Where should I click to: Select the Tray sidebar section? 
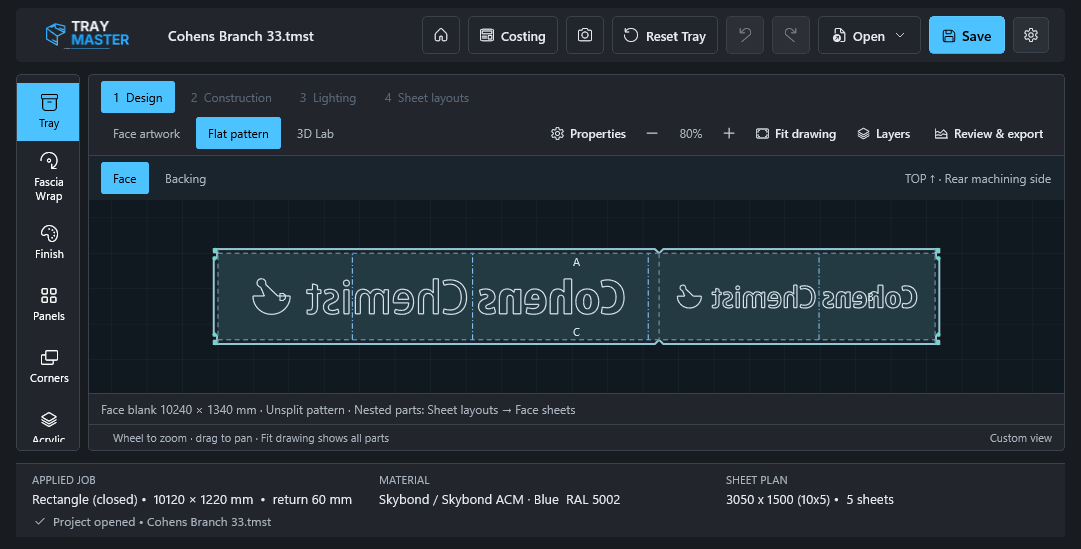(48, 112)
